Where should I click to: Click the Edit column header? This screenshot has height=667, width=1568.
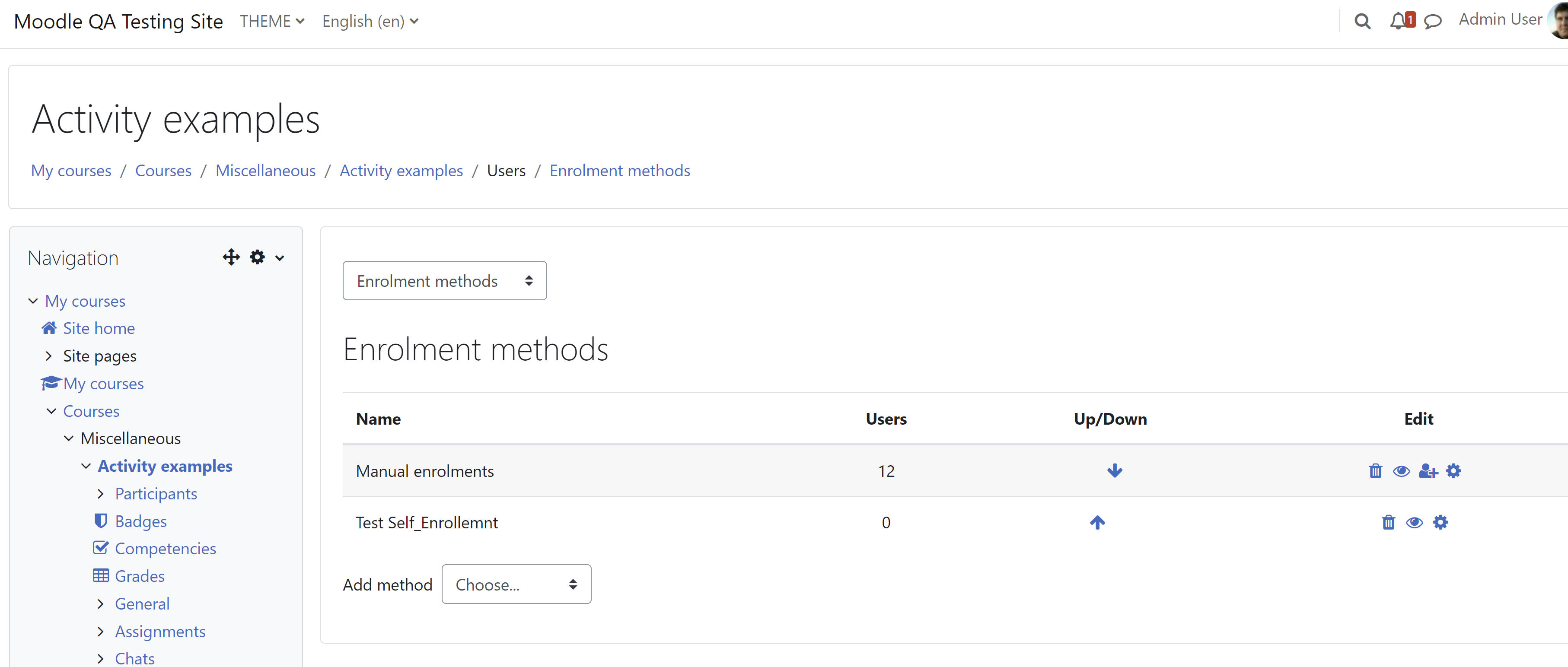1419,419
